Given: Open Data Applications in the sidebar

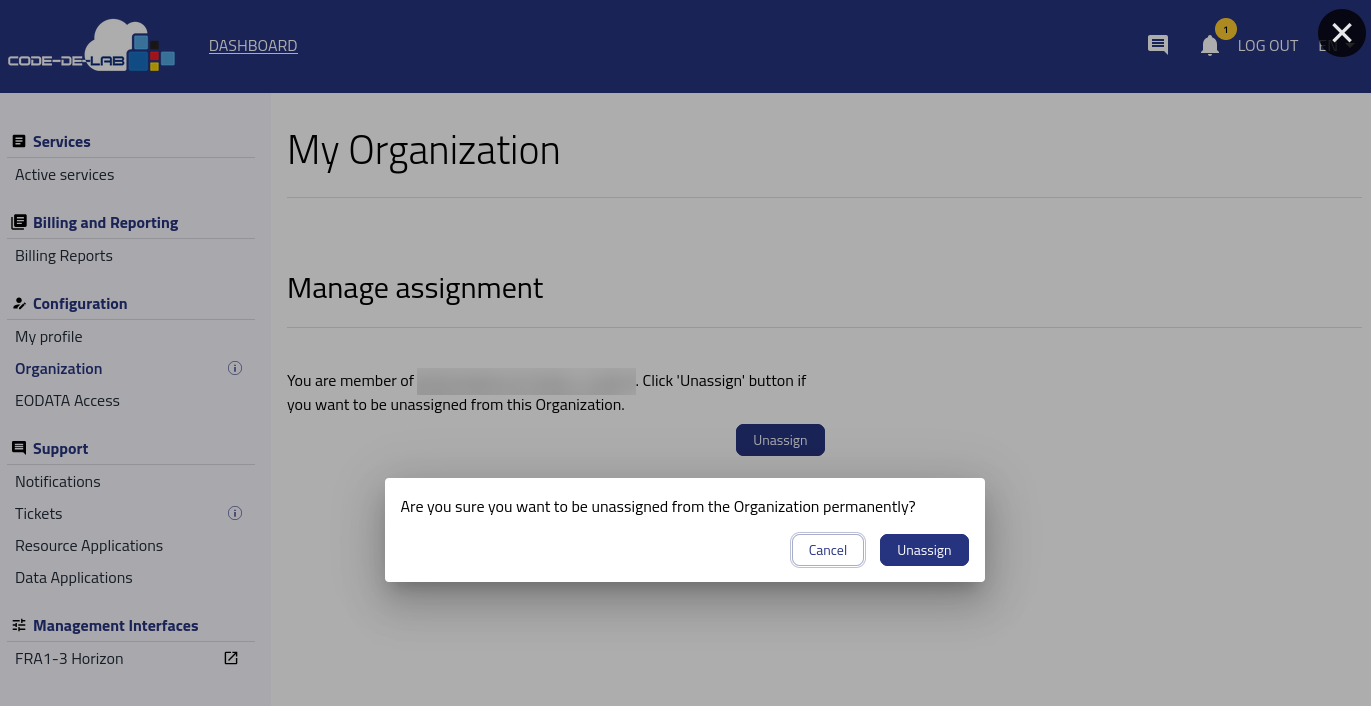Looking at the screenshot, I should click(74, 578).
